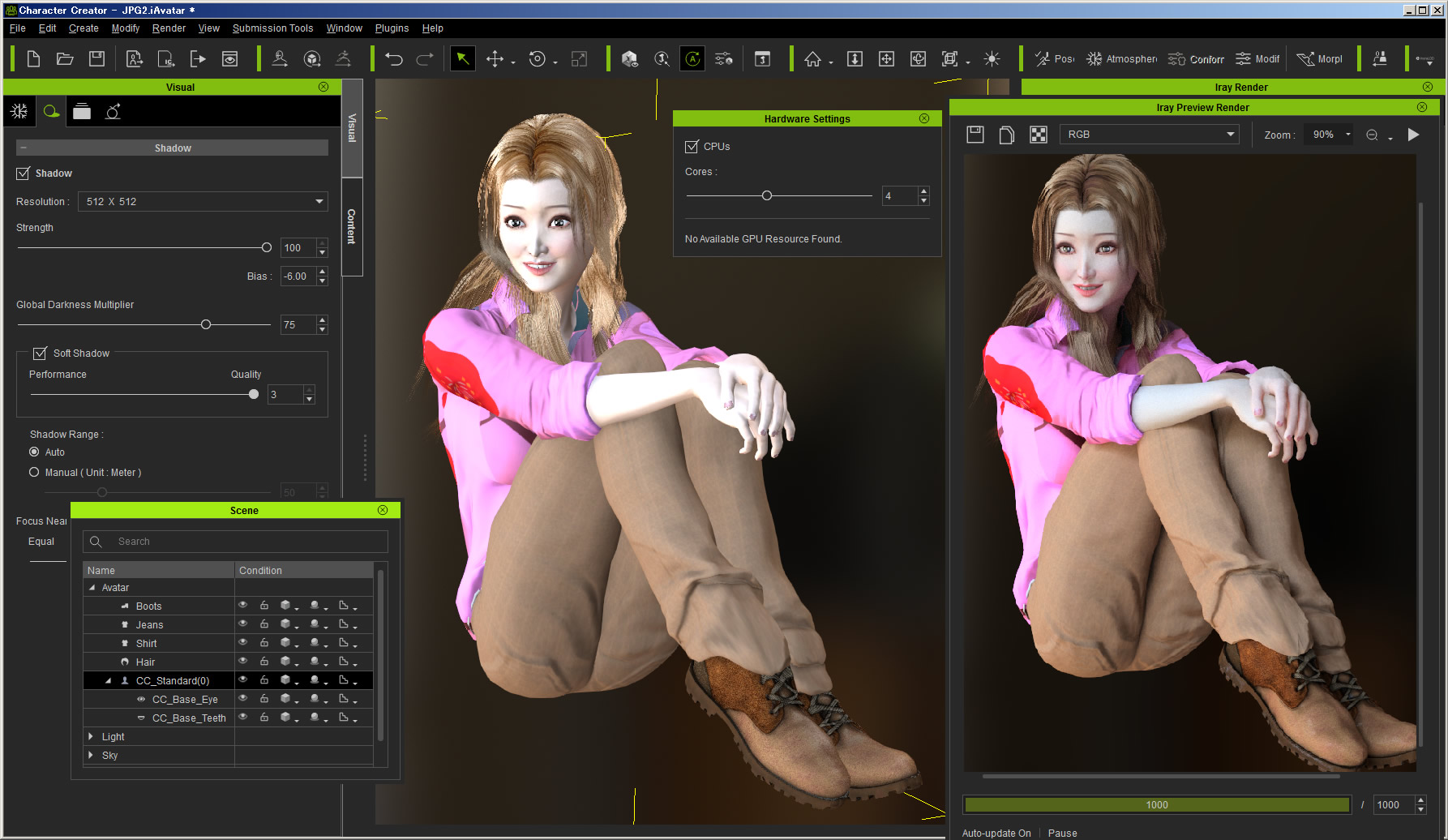Image resolution: width=1448 pixels, height=840 pixels.
Task: Select the CC_Base_Teeth tree item
Action: 189,718
